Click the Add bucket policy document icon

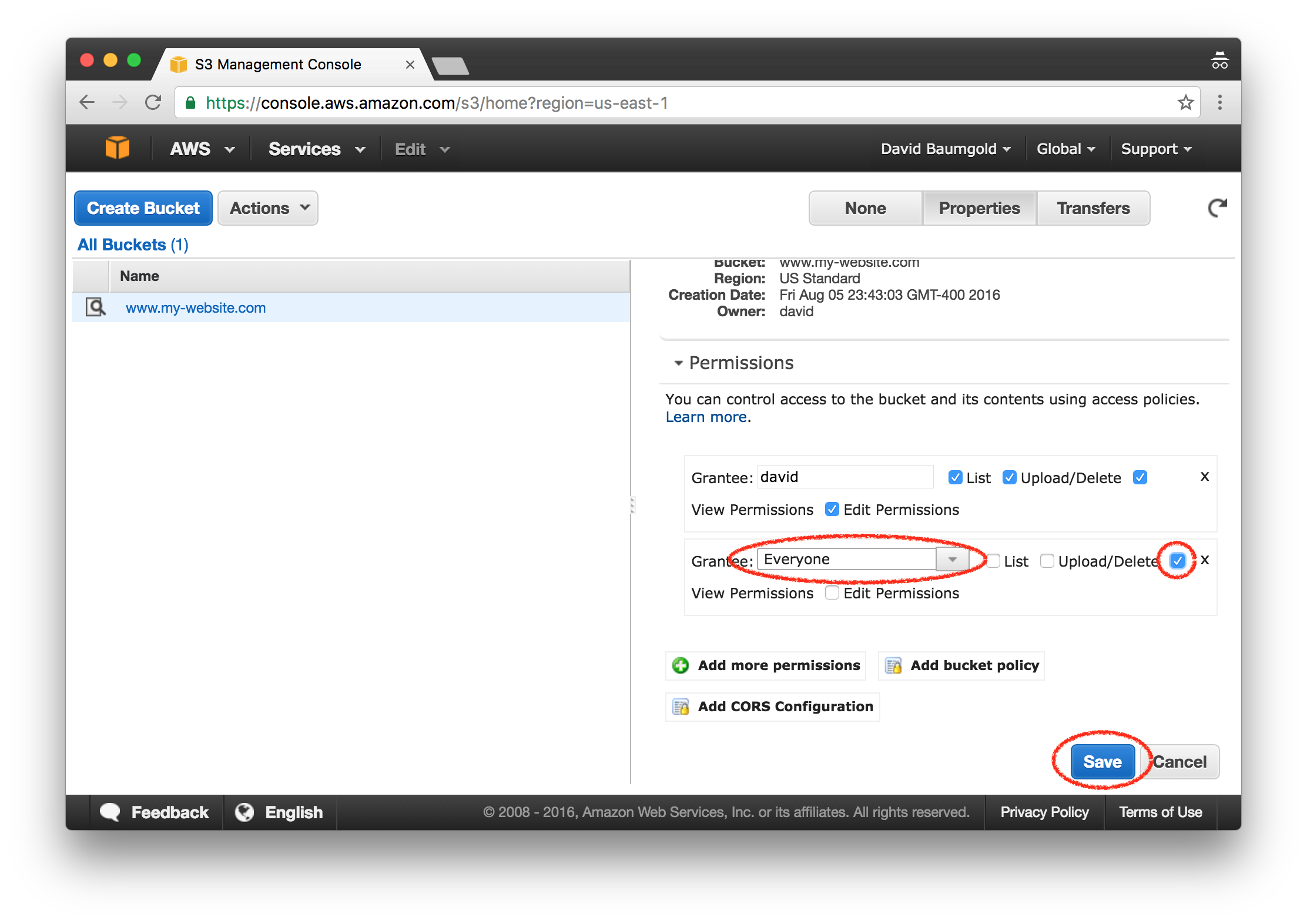[893, 665]
